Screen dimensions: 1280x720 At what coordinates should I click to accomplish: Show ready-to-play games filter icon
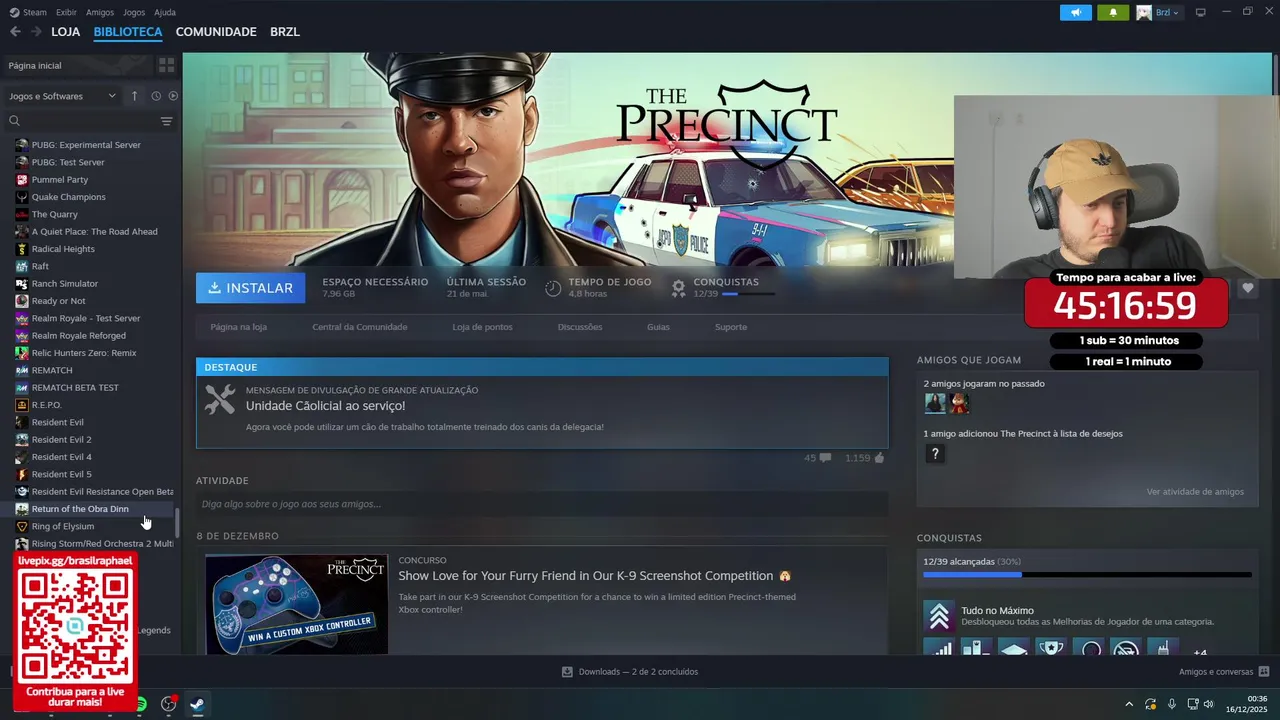coord(173,96)
